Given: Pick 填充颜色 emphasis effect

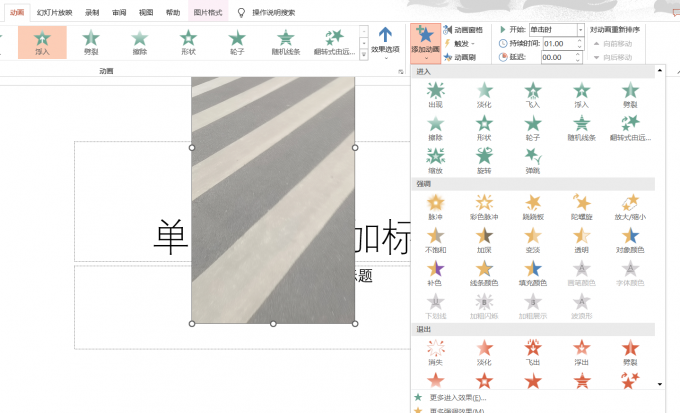Looking at the screenshot, I should click(x=533, y=273).
